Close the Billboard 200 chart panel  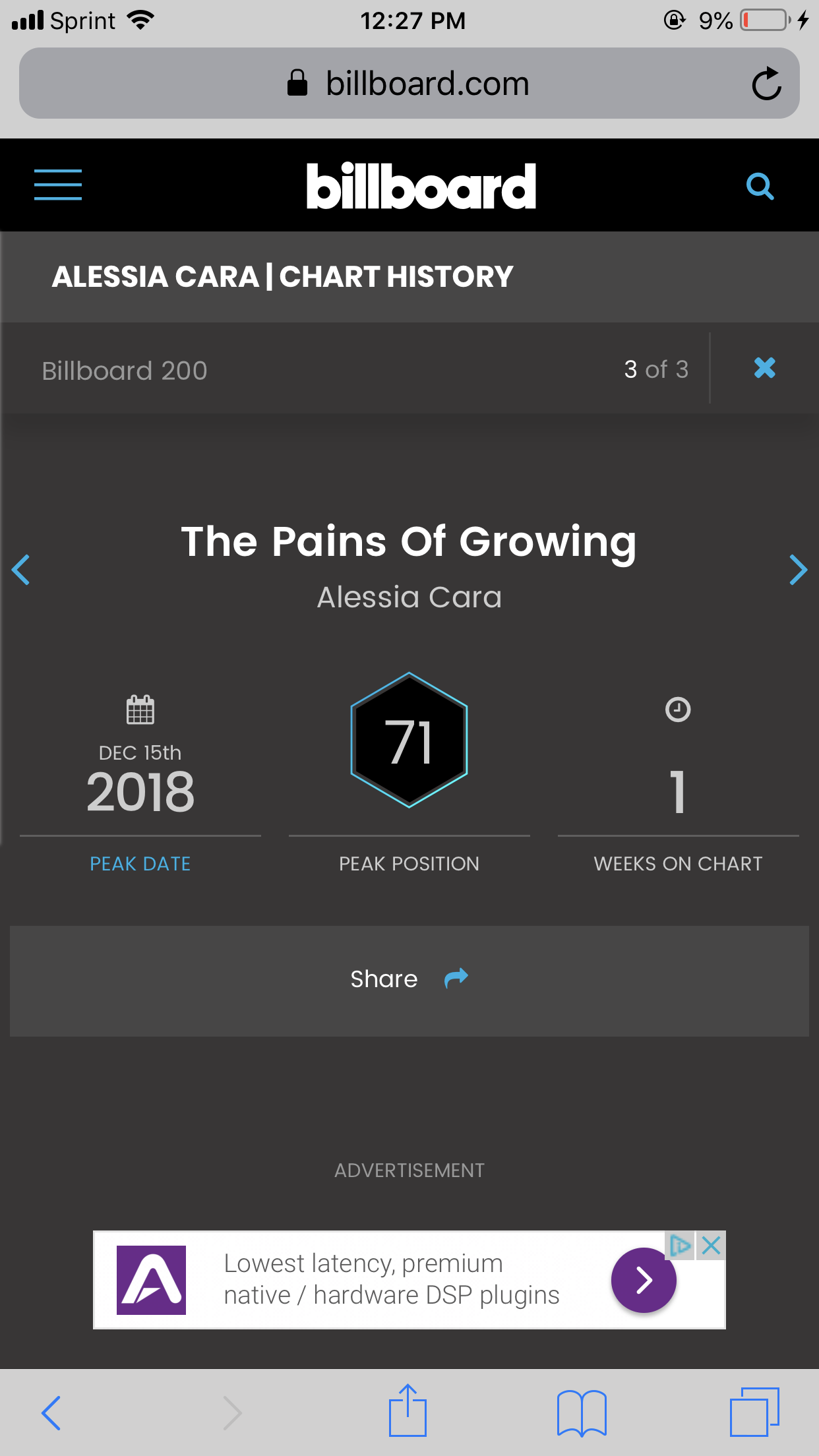pos(765,368)
